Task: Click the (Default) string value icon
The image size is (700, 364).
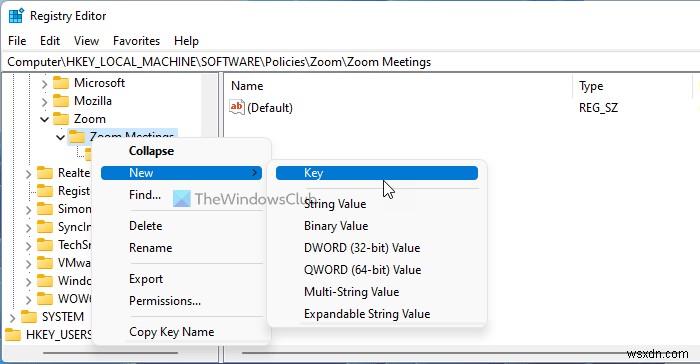Action: (237, 107)
